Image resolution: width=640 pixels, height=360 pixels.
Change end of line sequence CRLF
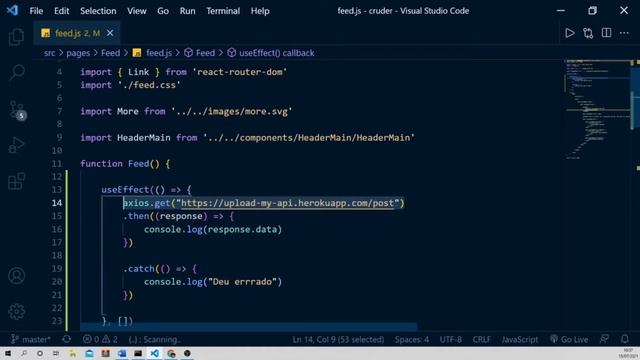(x=482, y=340)
